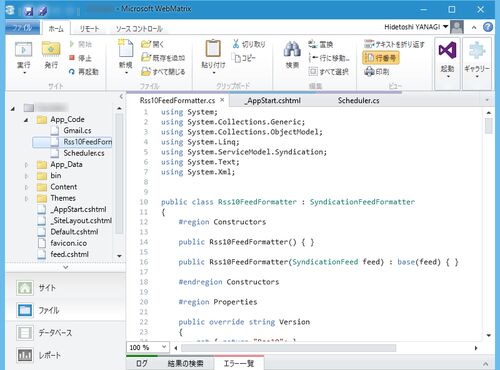
Task: Toggle 行番号 line numbers display
Action: 380,58
